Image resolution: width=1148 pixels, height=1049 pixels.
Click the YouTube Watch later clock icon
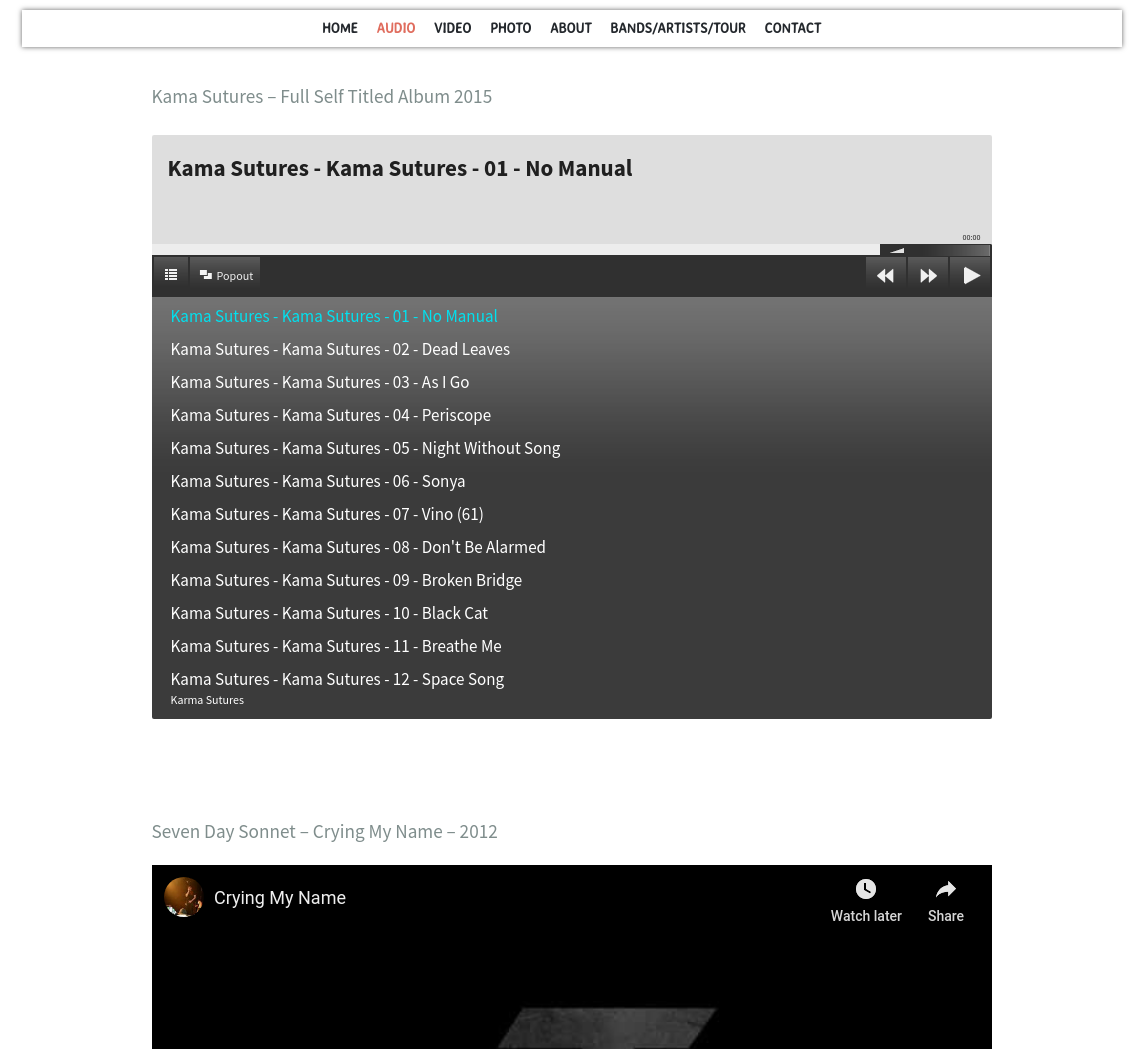[866, 889]
